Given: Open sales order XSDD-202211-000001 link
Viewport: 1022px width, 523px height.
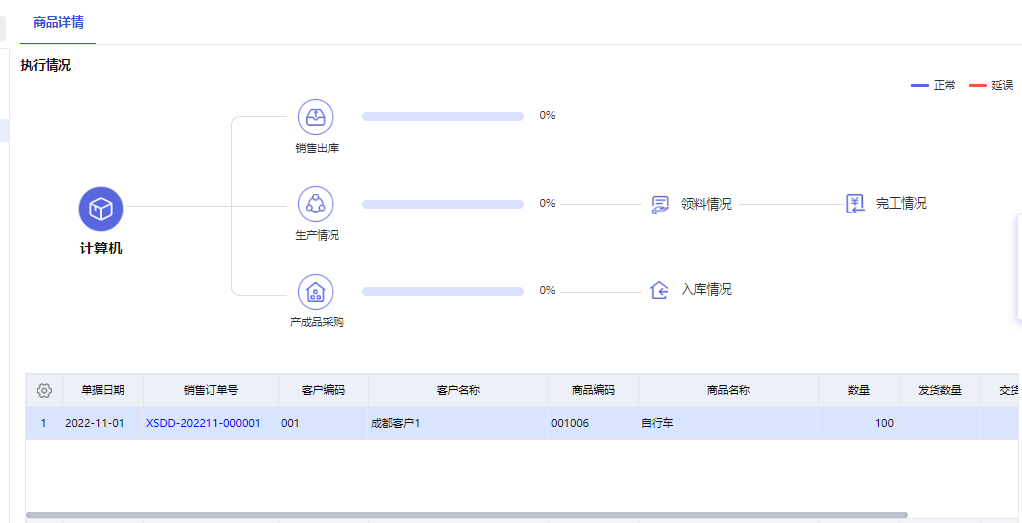Looking at the screenshot, I should click(x=203, y=423).
